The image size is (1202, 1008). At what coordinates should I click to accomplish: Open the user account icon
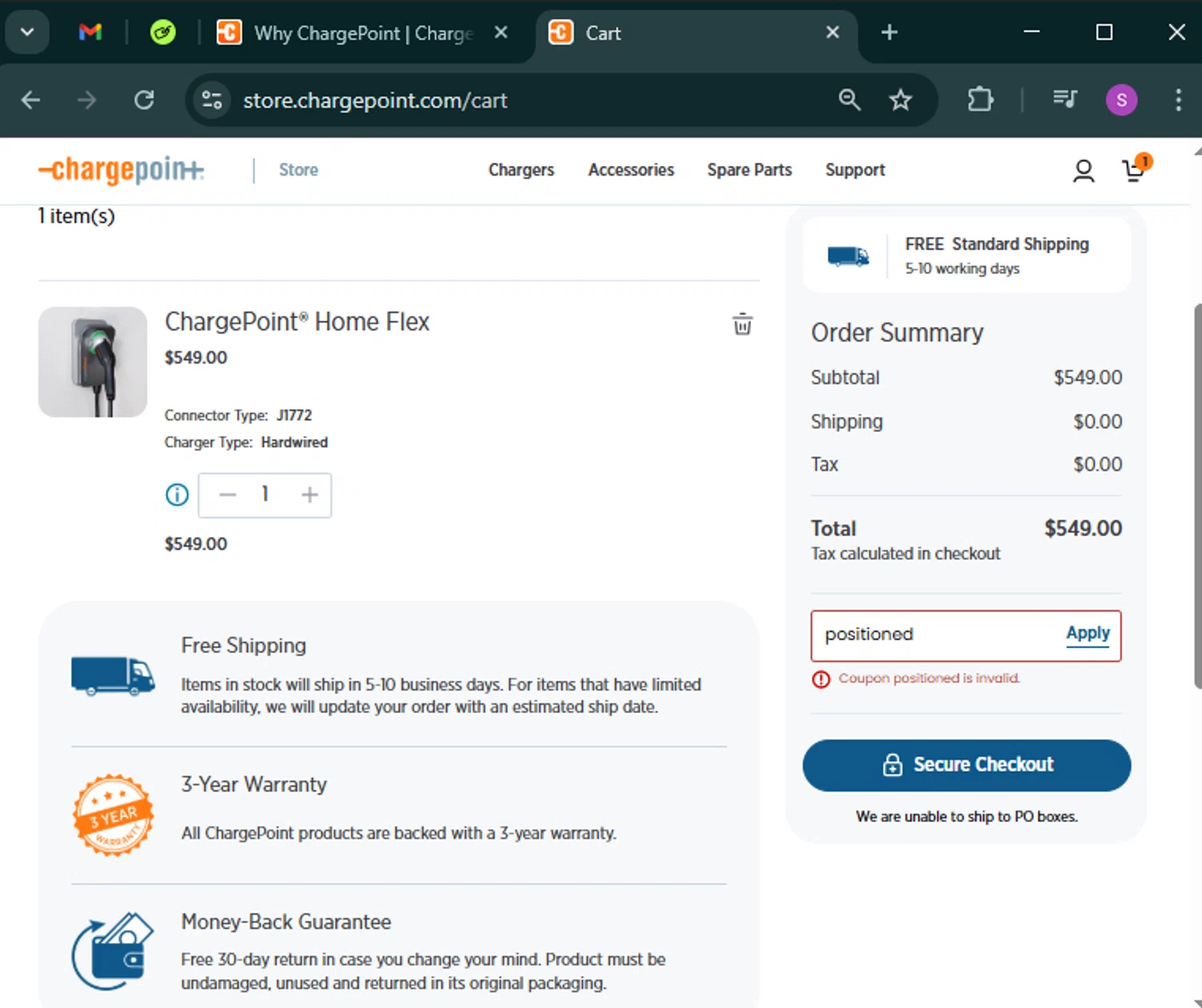click(1083, 171)
